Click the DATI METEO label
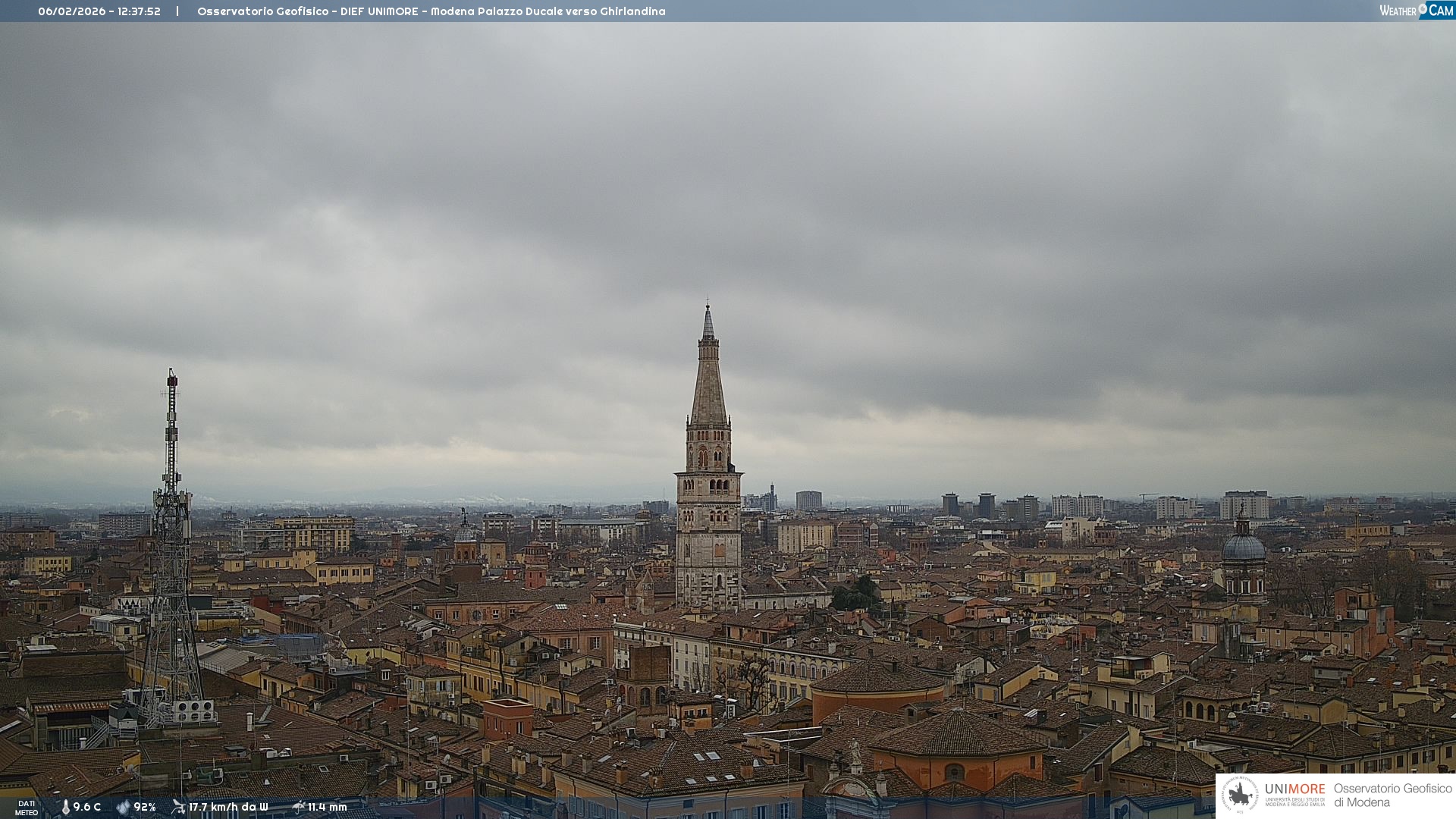Viewport: 1456px width, 819px height. [27, 808]
